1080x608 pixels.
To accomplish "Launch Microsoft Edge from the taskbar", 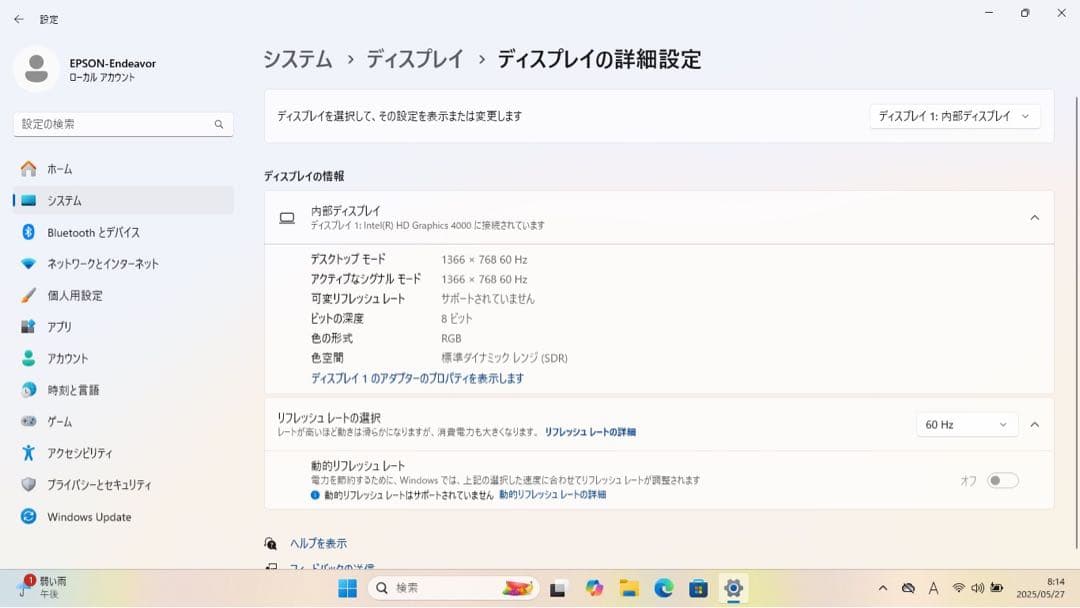I will pyautogui.click(x=663, y=588).
